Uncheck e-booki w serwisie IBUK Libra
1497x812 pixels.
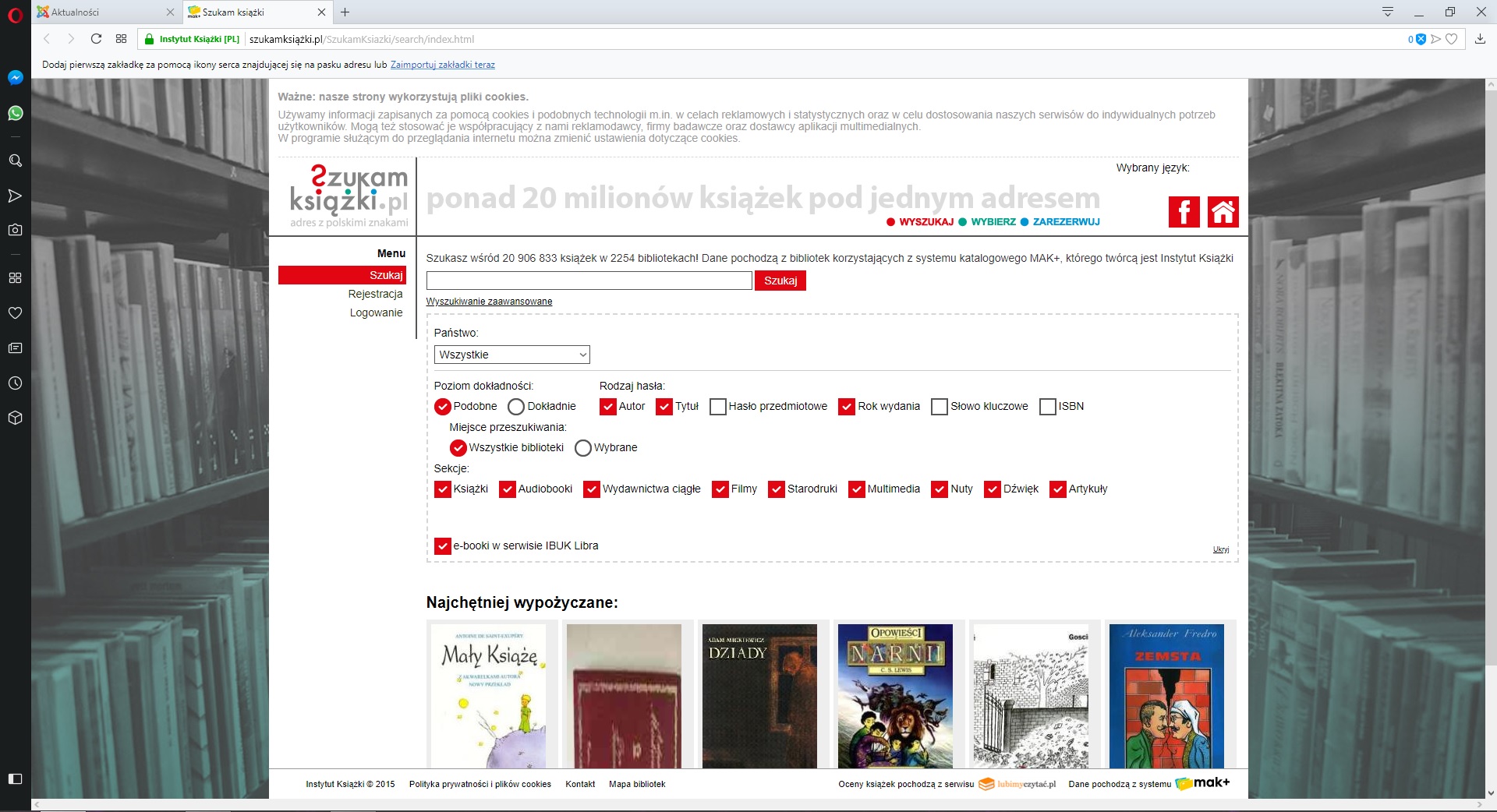click(x=443, y=546)
